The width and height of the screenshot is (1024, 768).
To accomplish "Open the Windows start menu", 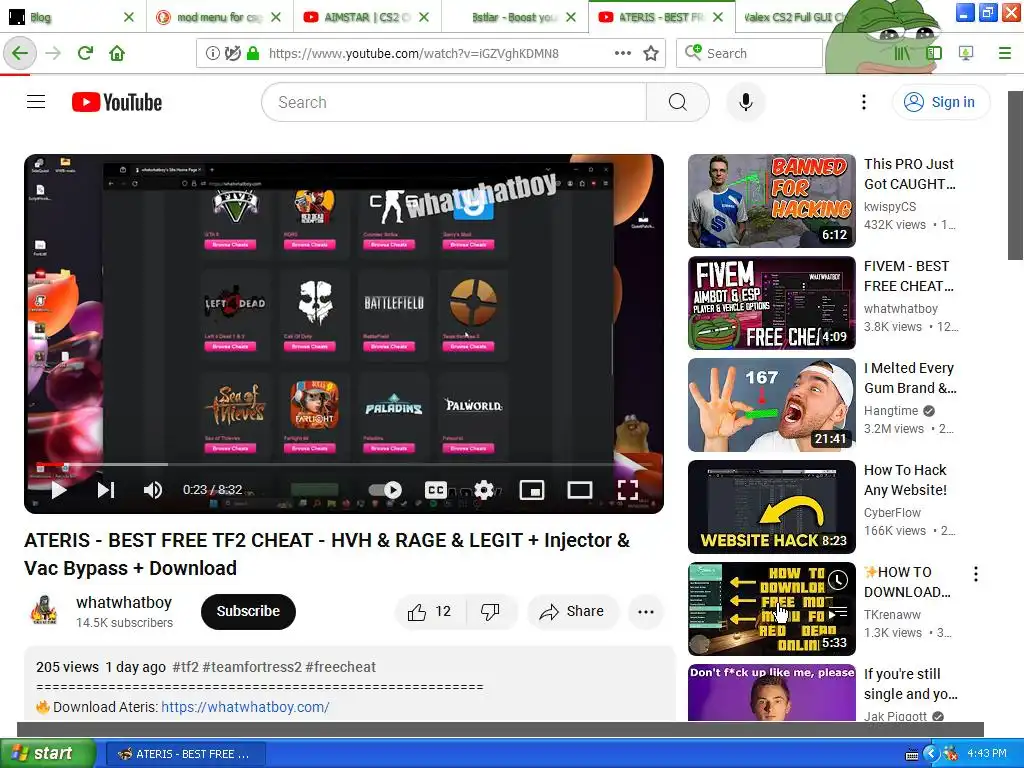I will coord(48,753).
